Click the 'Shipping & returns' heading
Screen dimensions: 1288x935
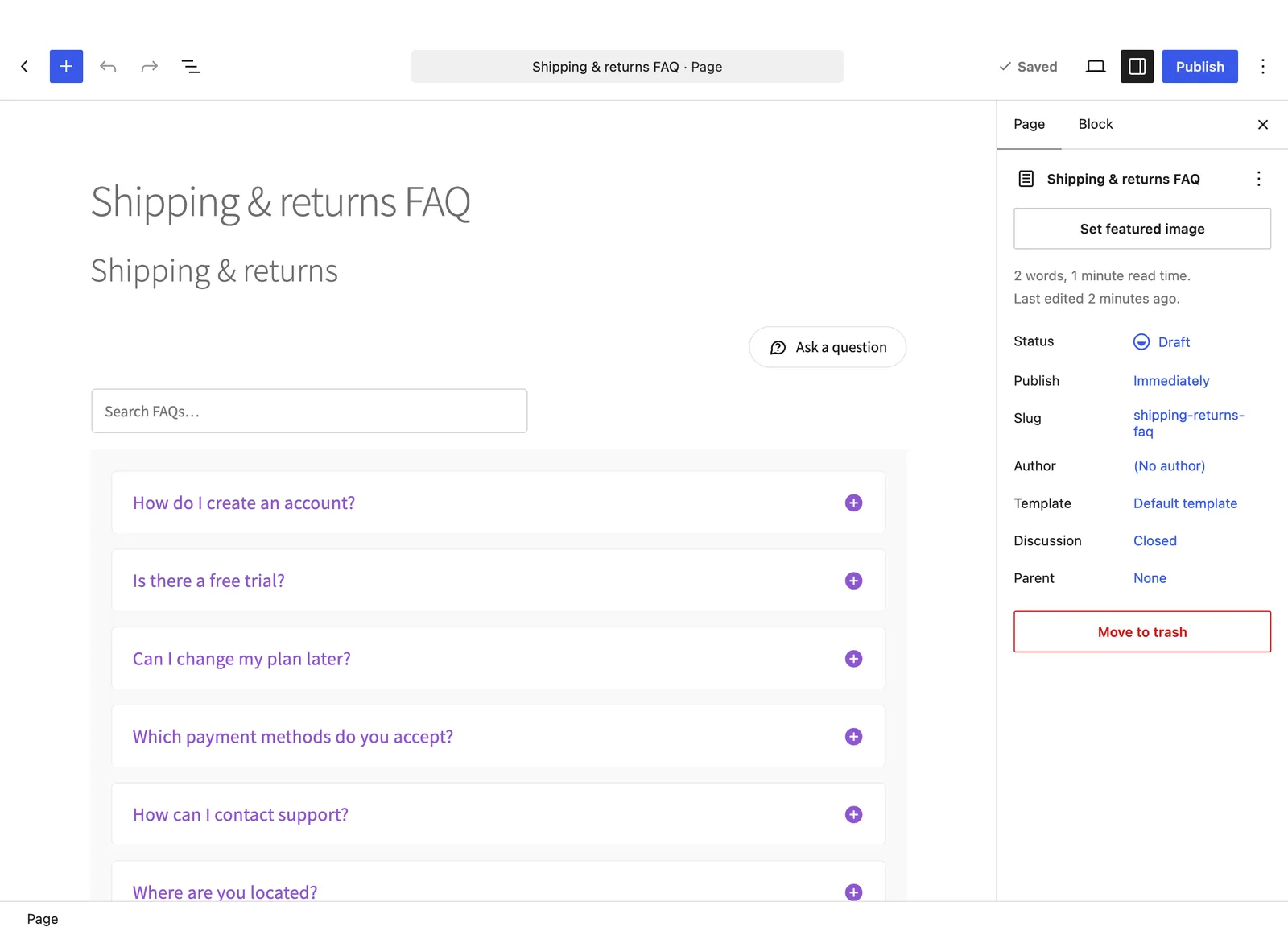click(x=214, y=271)
